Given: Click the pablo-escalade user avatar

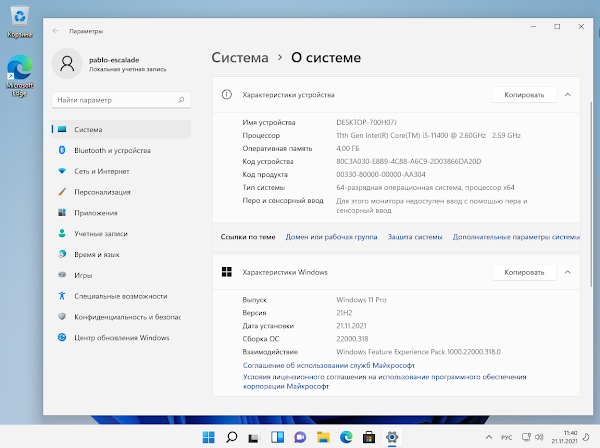Looking at the screenshot, I should click(x=67, y=64).
